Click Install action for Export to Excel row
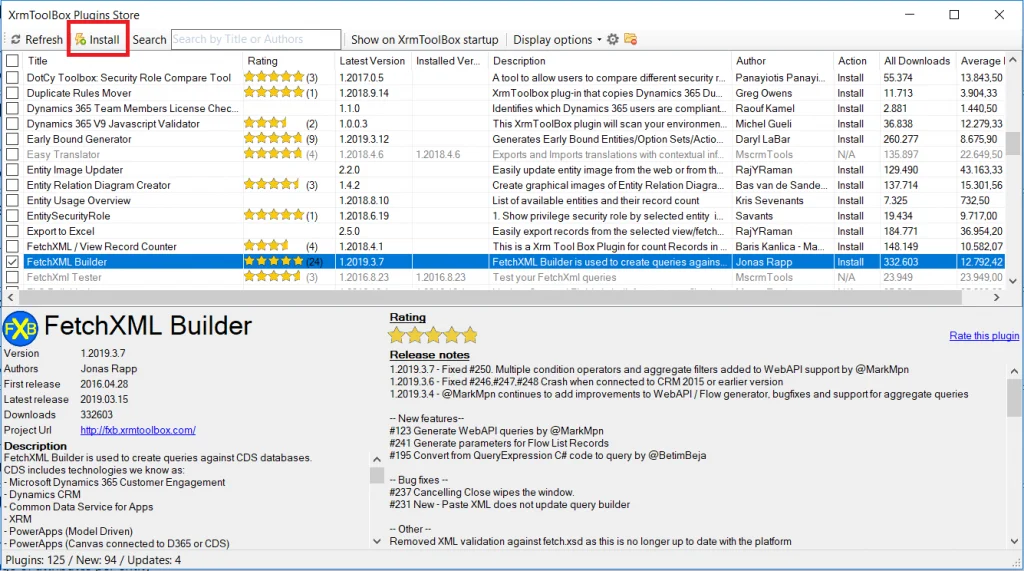 click(850, 231)
